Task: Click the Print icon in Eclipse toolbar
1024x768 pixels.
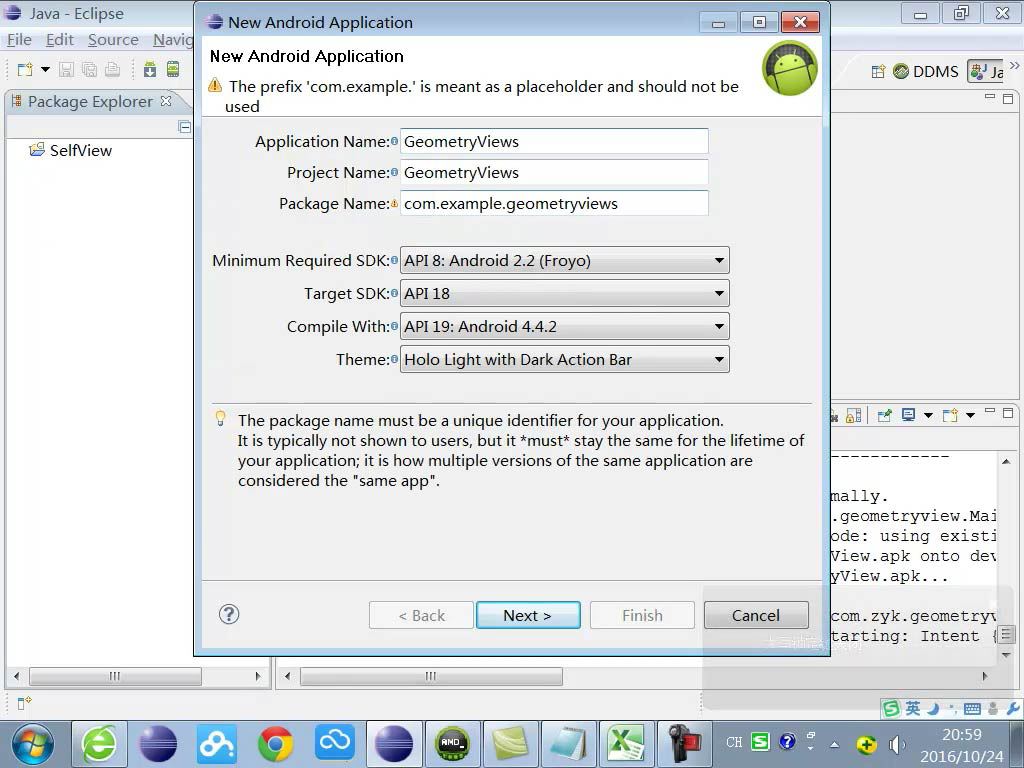Action: 112,69
